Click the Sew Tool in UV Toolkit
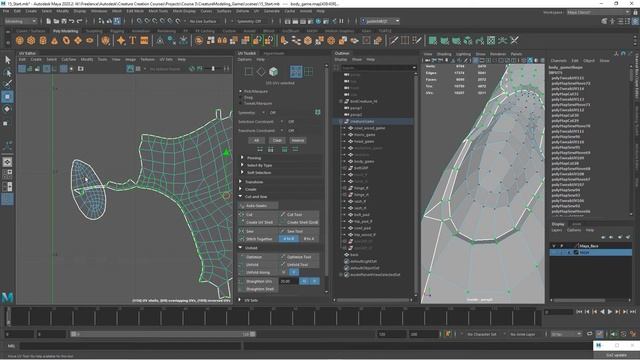Image resolution: width=640 pixels, height=360 pixels. (x=299, y=231)
